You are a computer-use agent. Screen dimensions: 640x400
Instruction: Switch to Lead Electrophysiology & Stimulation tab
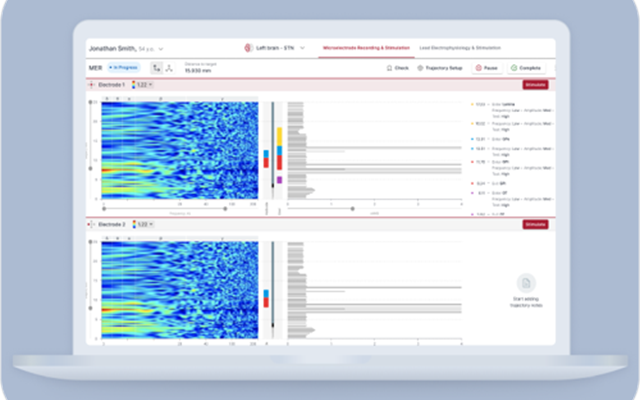click(x=460, y=48)
